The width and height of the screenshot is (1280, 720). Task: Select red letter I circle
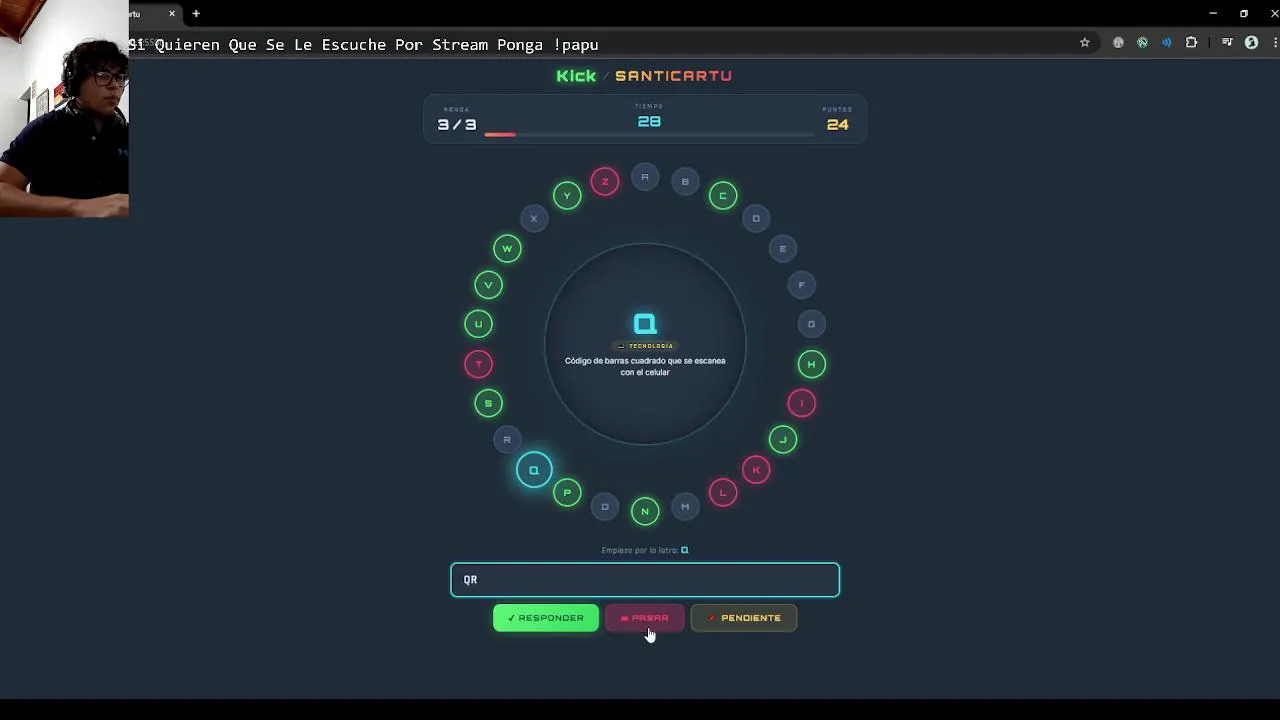[801, 403]
